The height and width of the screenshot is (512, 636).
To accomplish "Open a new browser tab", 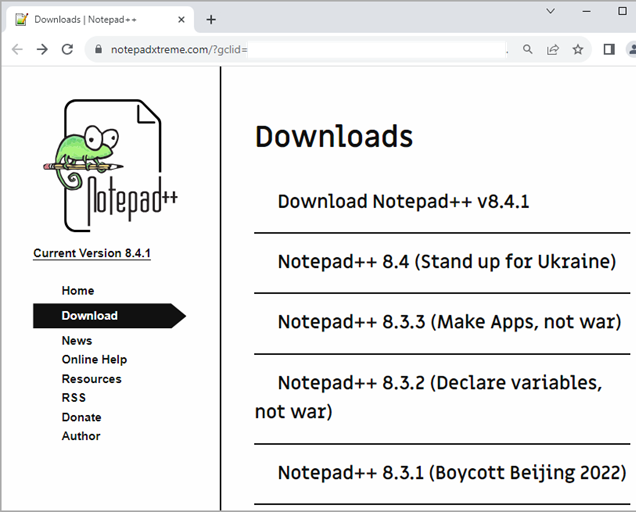I will point(211,19).
